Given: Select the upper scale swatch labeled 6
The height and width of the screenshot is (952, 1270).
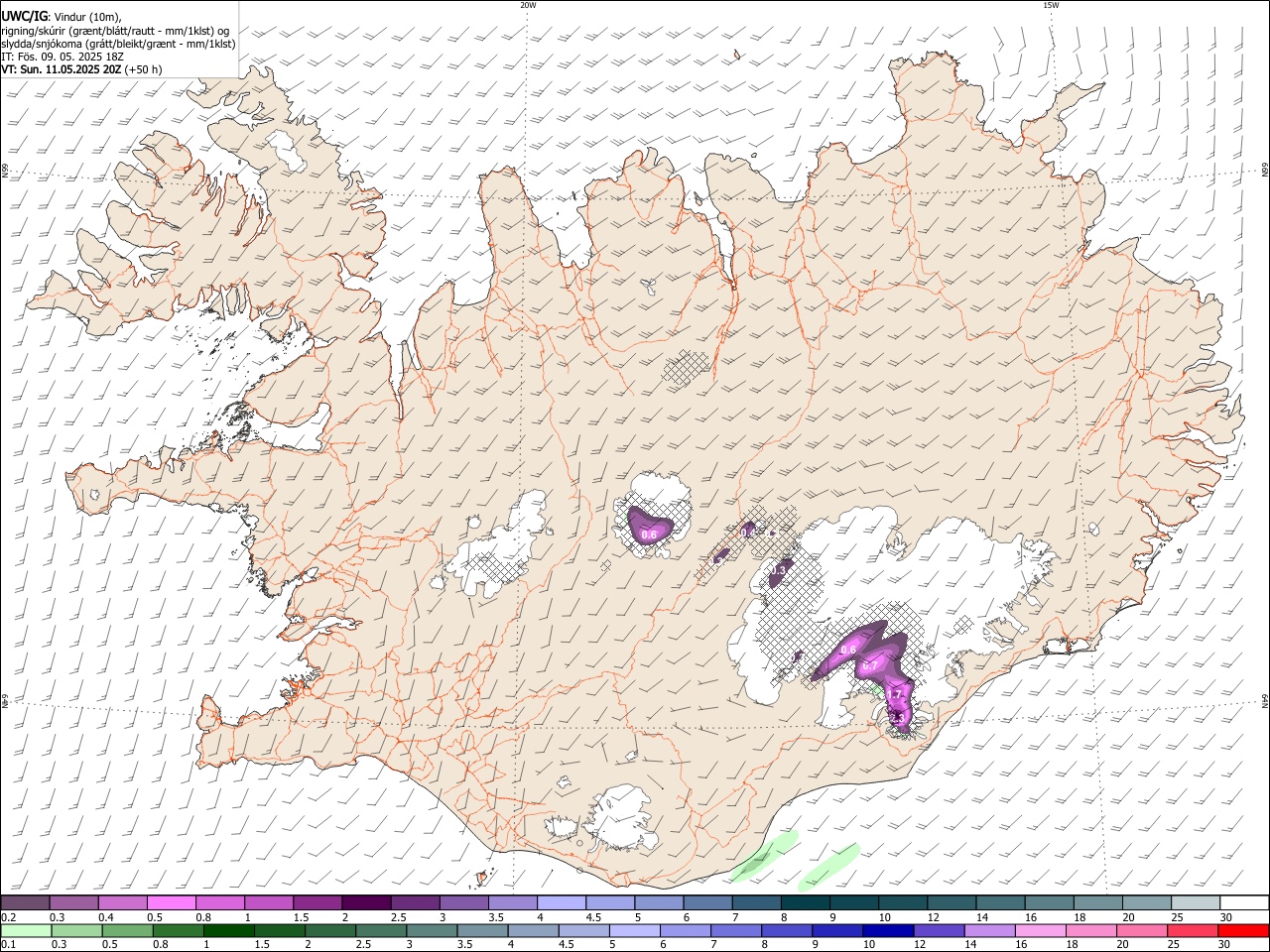Looking at the screenshot, I should [x=708, y=902].
